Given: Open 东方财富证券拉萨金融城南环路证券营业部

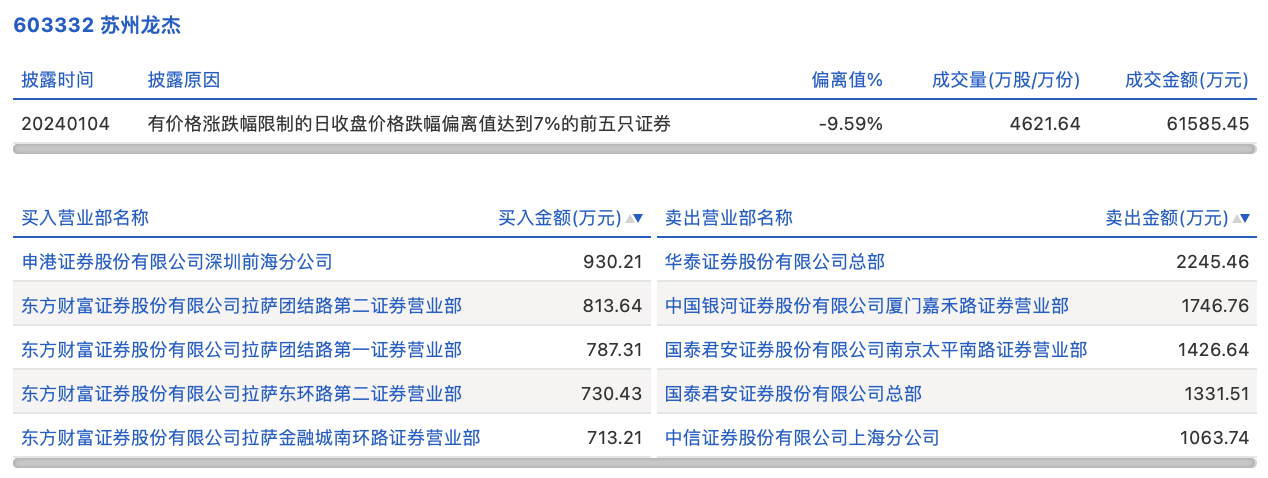Looking at the screenshot, I should point(250,438).
